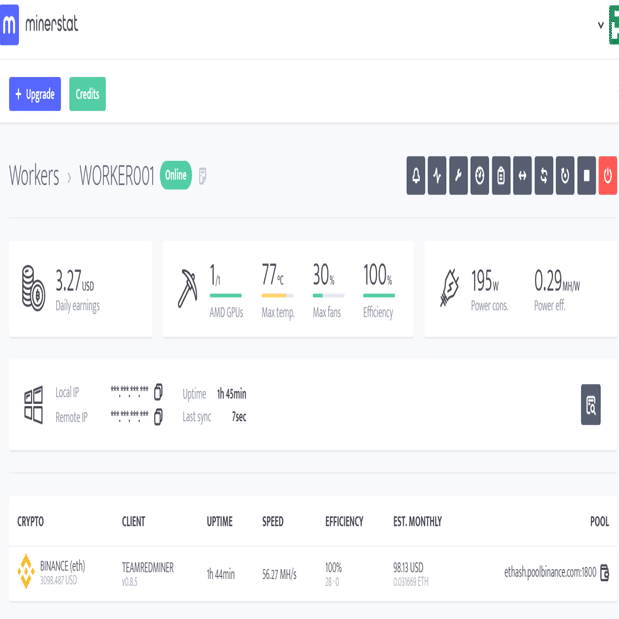Click the Max temp. progress bar
Image resolution: width=619 pixels, height=619 pixels.
coord(278,295)
